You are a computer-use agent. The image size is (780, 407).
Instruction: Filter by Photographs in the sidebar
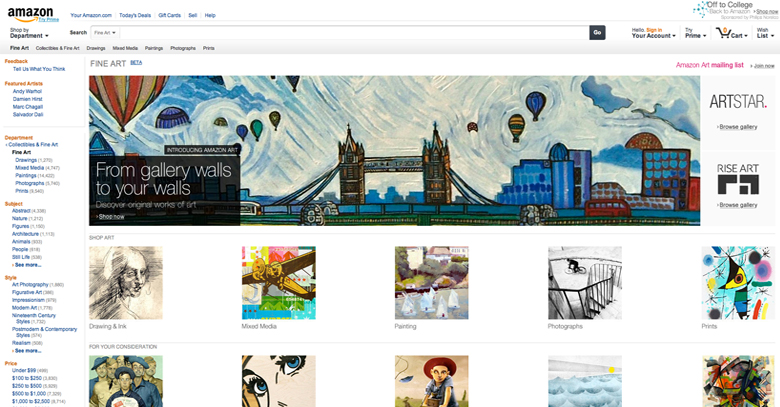tap(29, 184)
